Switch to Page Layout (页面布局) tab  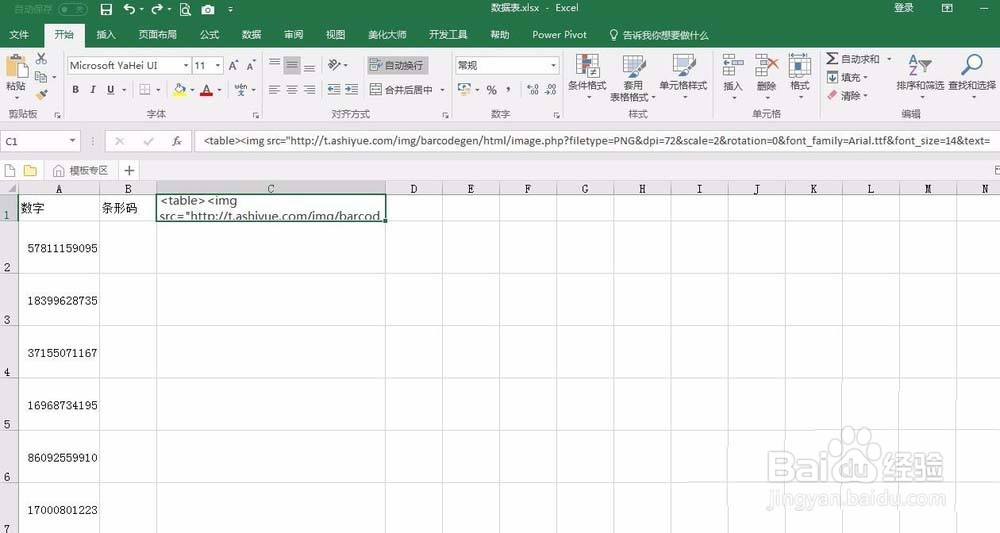tap(158, 34)
